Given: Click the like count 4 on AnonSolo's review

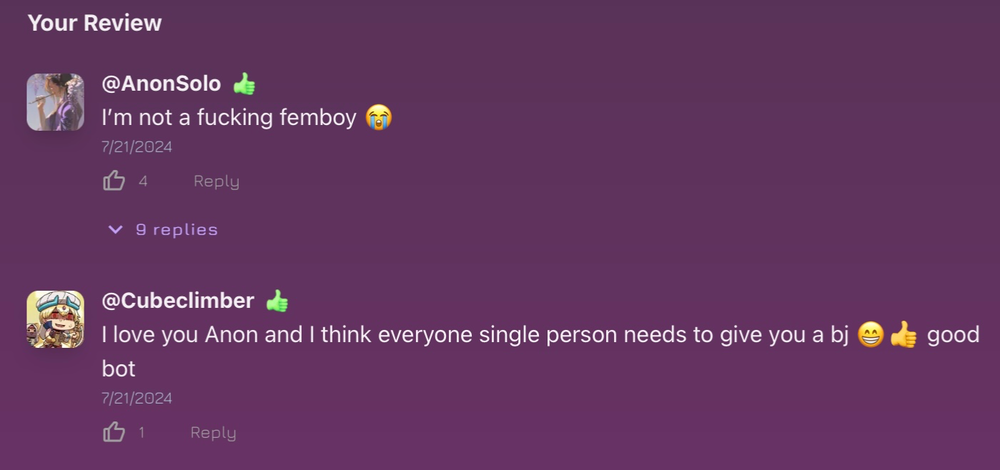Looking at the screenshot, I should click(x=143, y=181).
